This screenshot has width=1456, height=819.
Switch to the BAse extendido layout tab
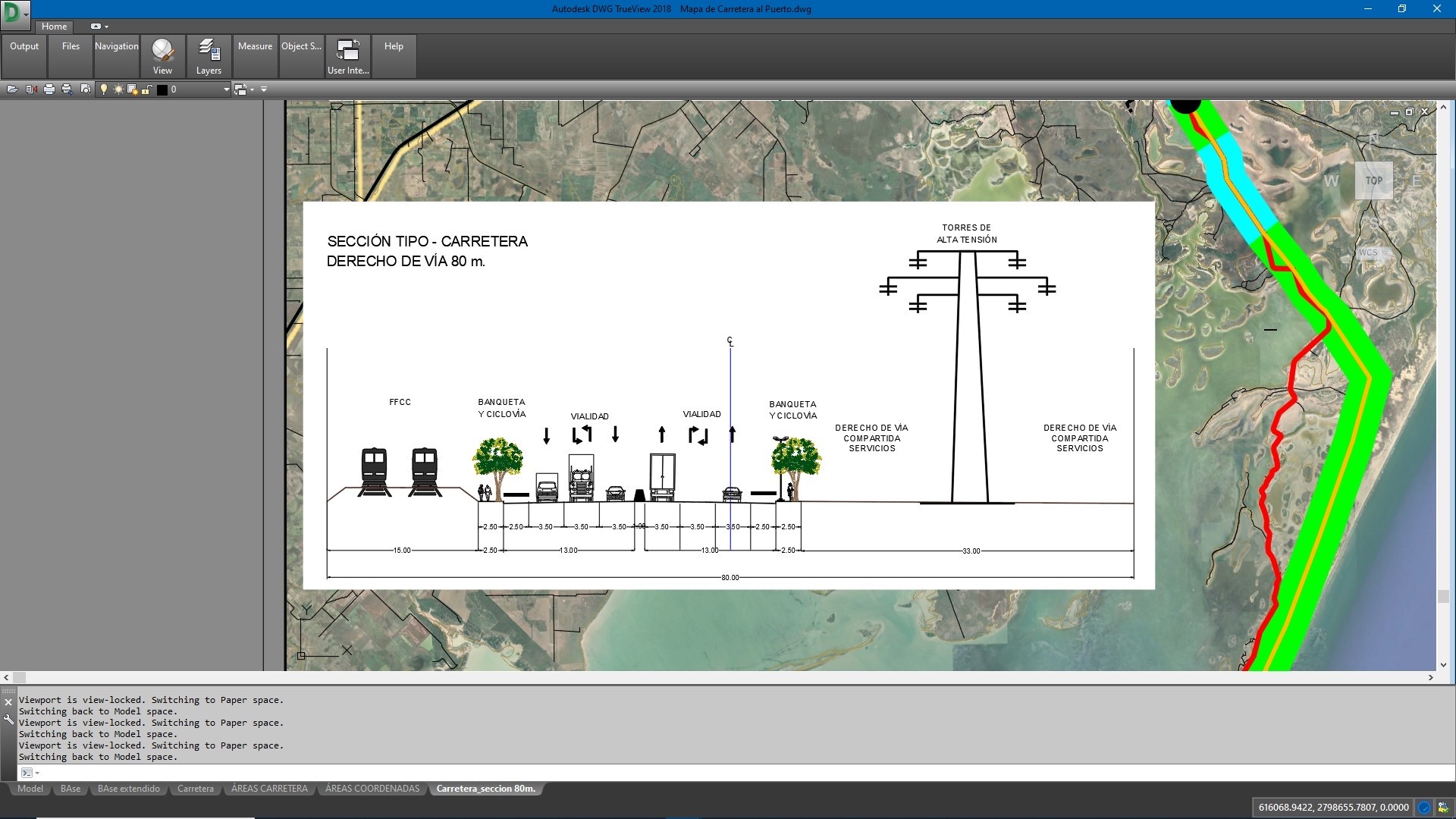pos(129,789)
